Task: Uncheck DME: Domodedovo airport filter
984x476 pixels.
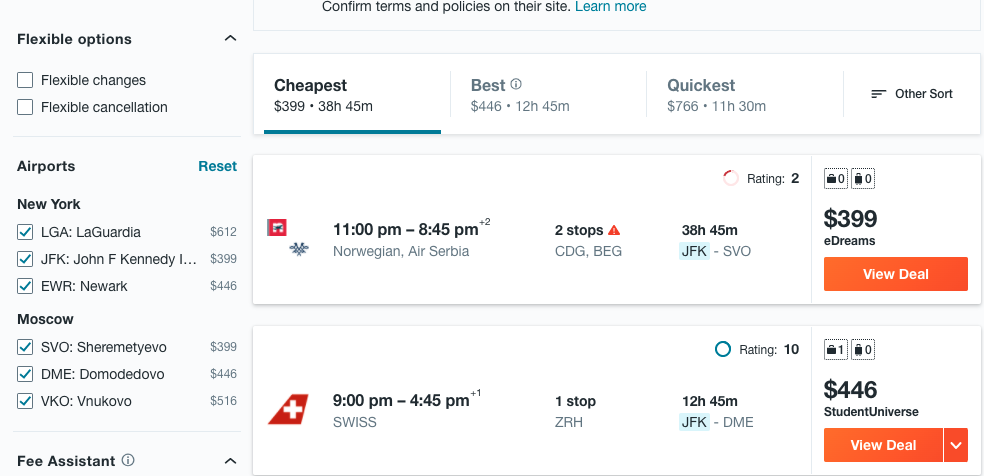Action: point(26,374)
